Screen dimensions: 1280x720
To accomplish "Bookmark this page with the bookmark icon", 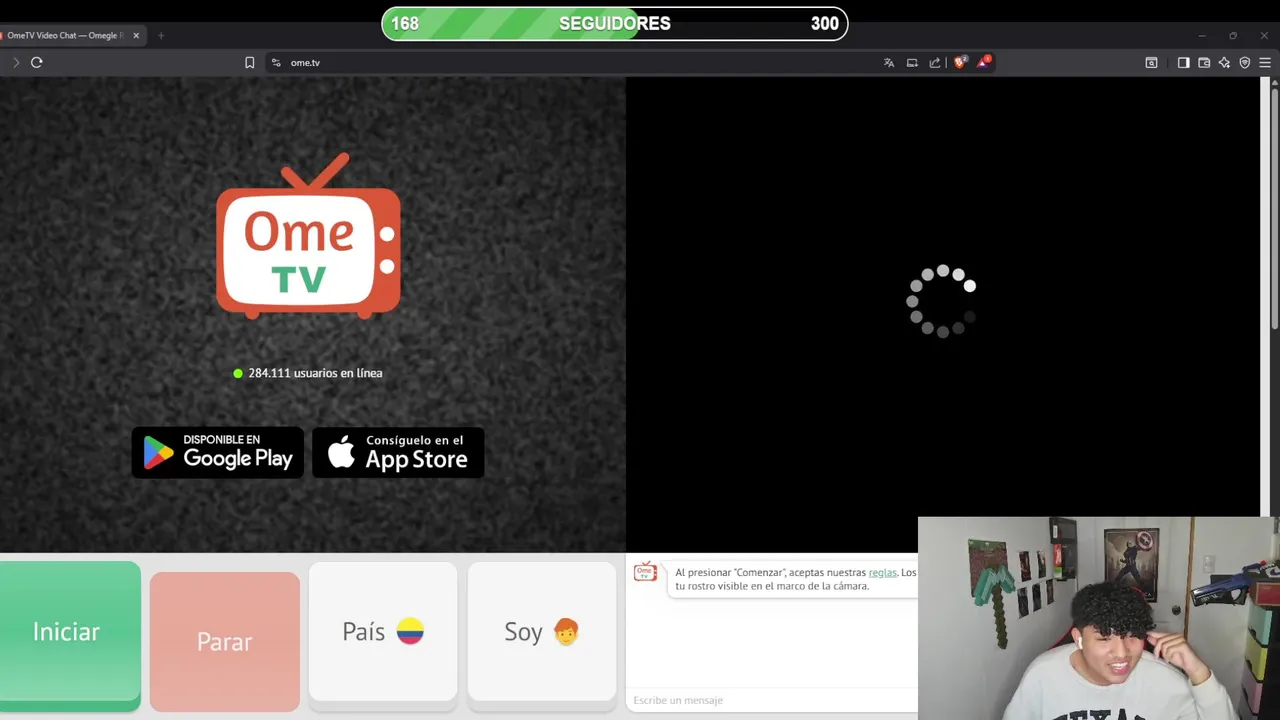I will tap(250, 62).
